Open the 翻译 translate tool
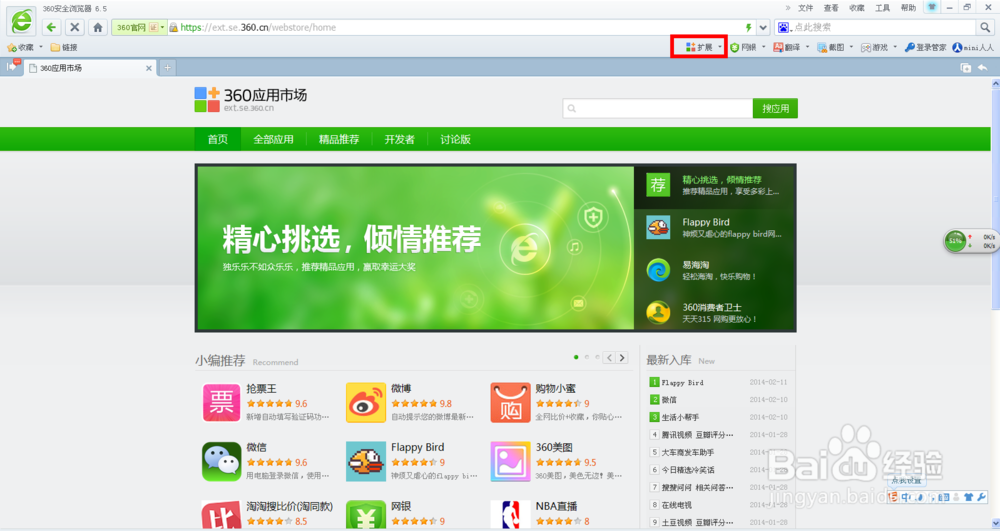The image size is (1000, 531). [787, 47]
